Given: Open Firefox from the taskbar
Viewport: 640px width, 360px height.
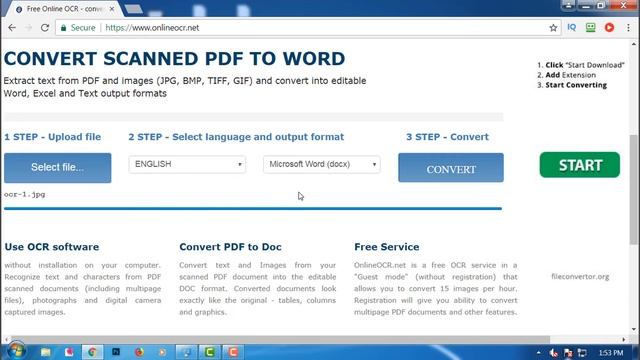Looking at the screenshot, I should [139, 352].
